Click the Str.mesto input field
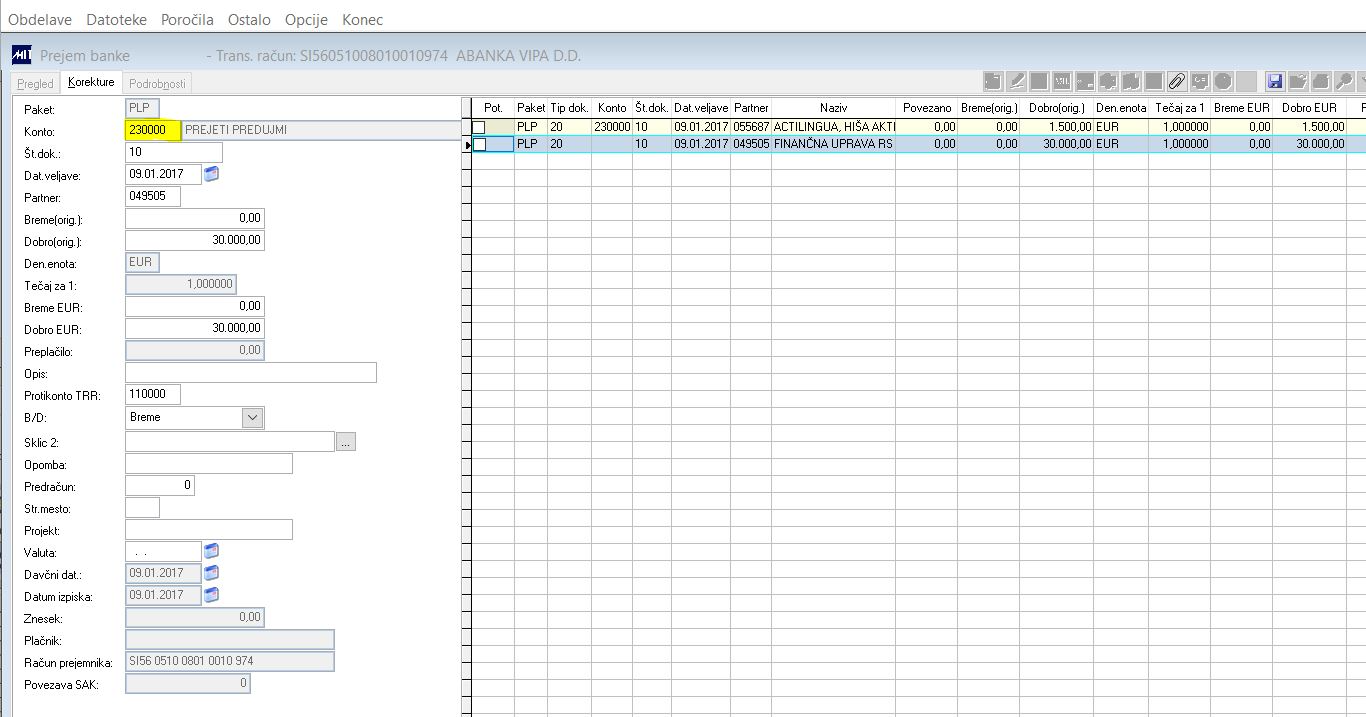The height and width of the screenshot is (717, 1366). (x=143, y=508)
